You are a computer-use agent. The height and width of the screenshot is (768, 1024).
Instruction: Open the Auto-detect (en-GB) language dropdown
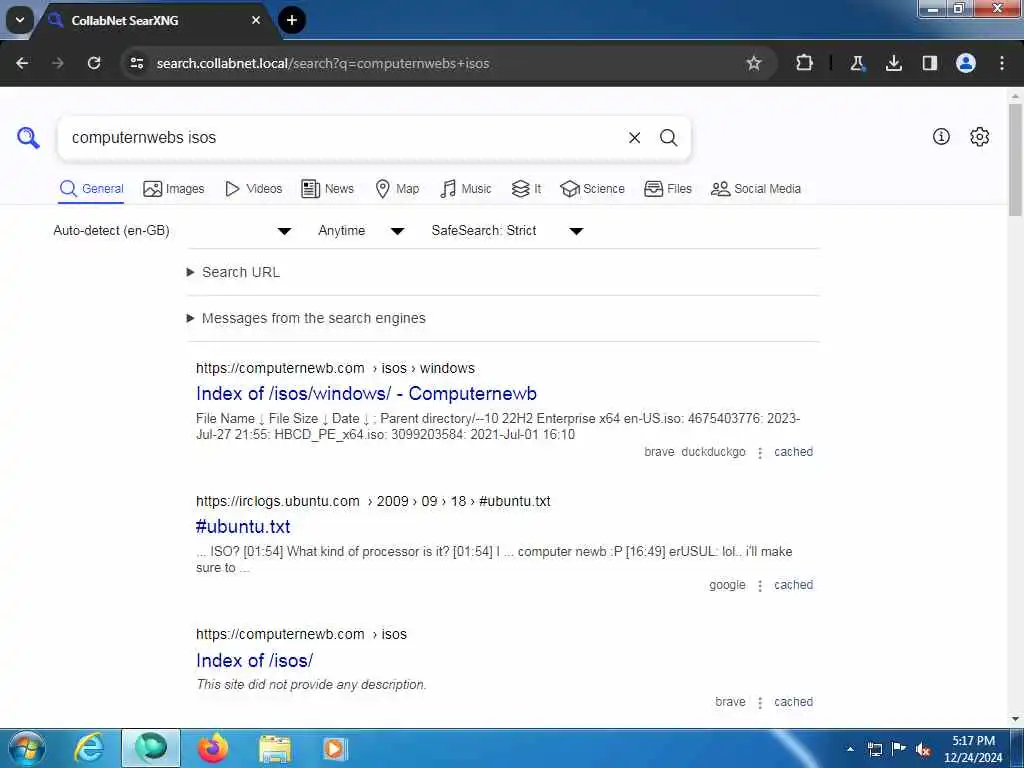172,231
